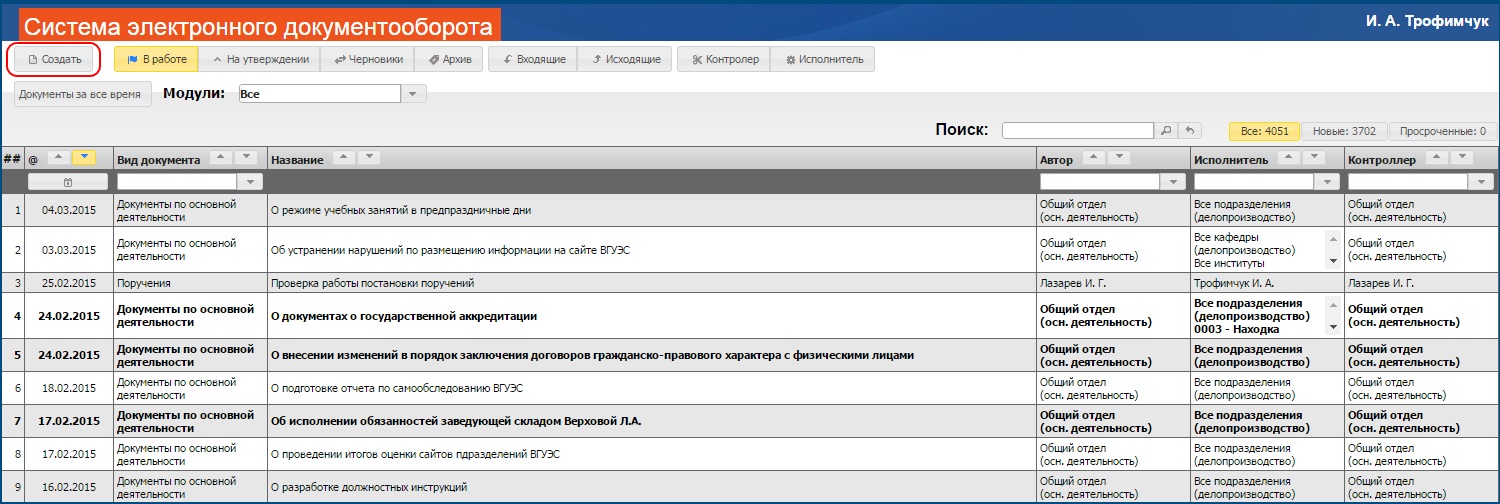Select the Все: 4051 filter
The image size is (1500, 504).
(1264, 131)
